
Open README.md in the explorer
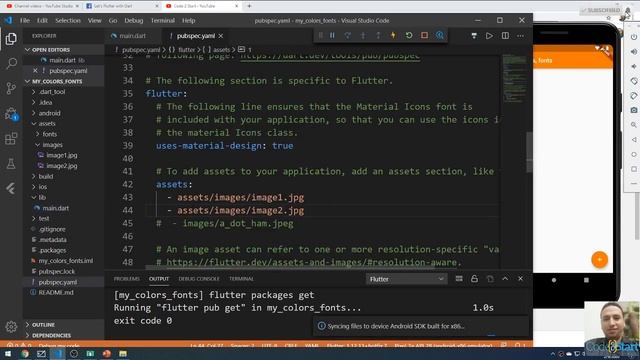click(x=56, y=293)
